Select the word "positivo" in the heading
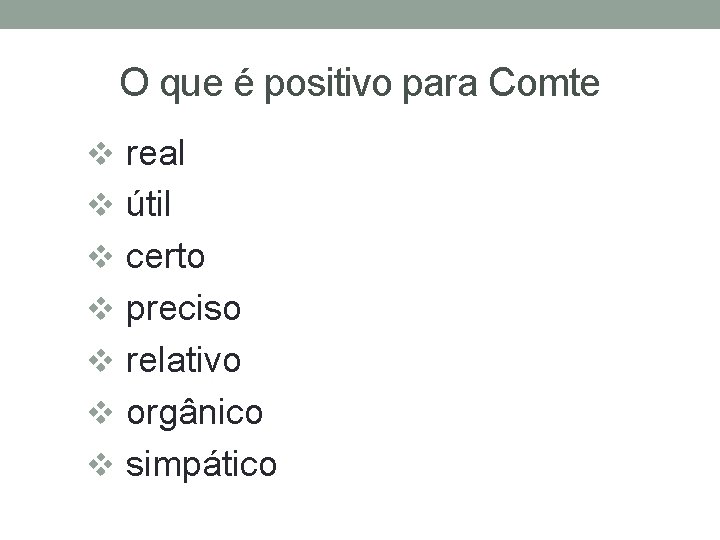The image size is (720, 540). pos(328,84)
